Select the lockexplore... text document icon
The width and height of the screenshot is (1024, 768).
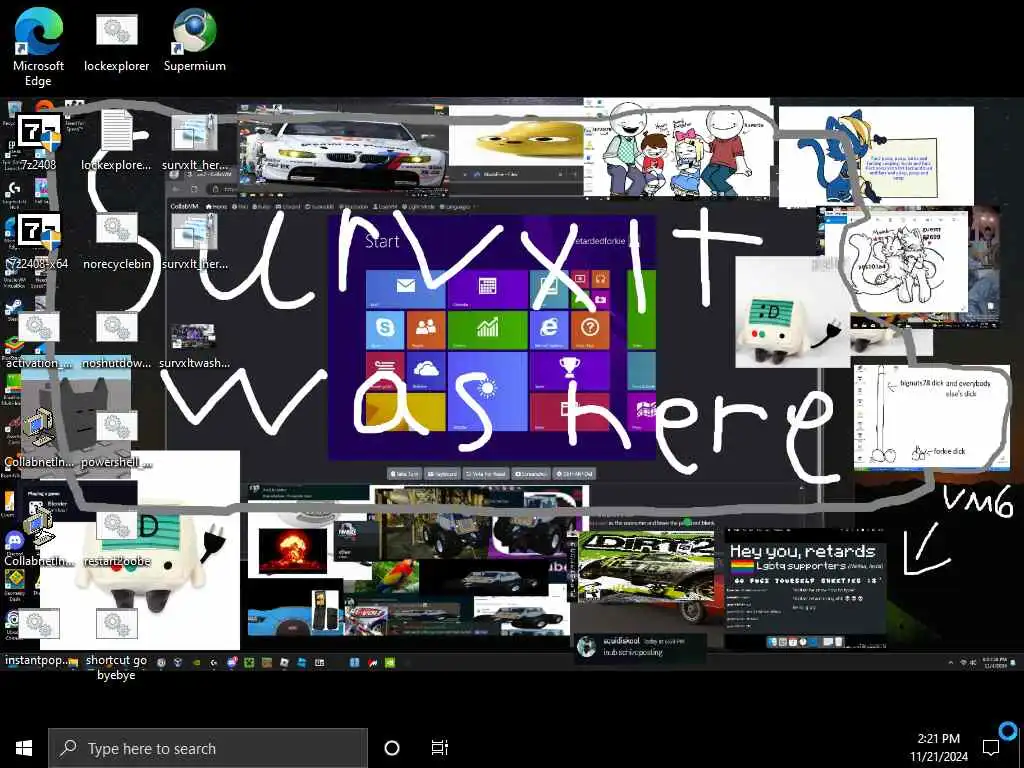[116, 140]
